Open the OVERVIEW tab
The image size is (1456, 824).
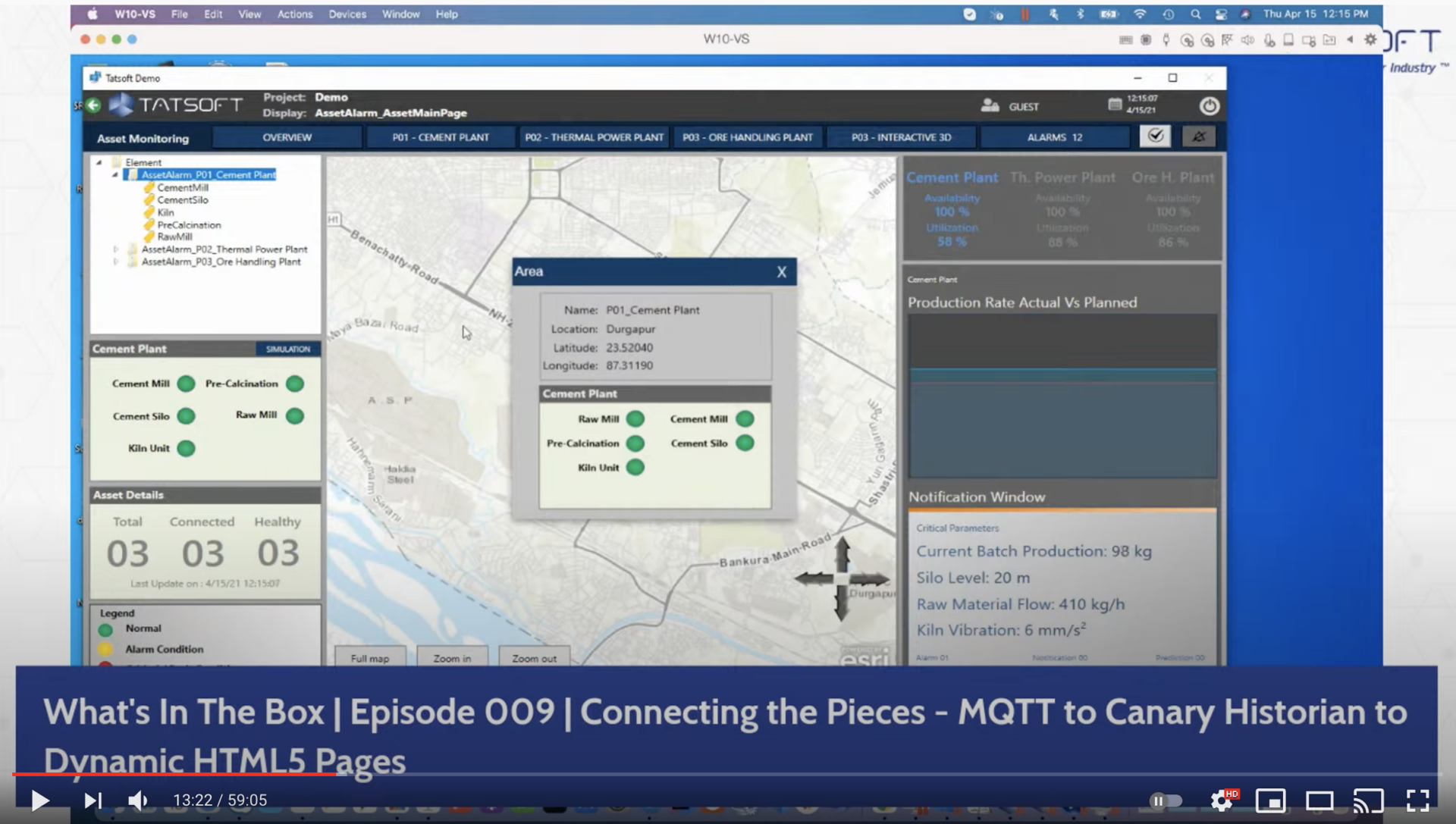pyautogui.click(x=287, y=137)
